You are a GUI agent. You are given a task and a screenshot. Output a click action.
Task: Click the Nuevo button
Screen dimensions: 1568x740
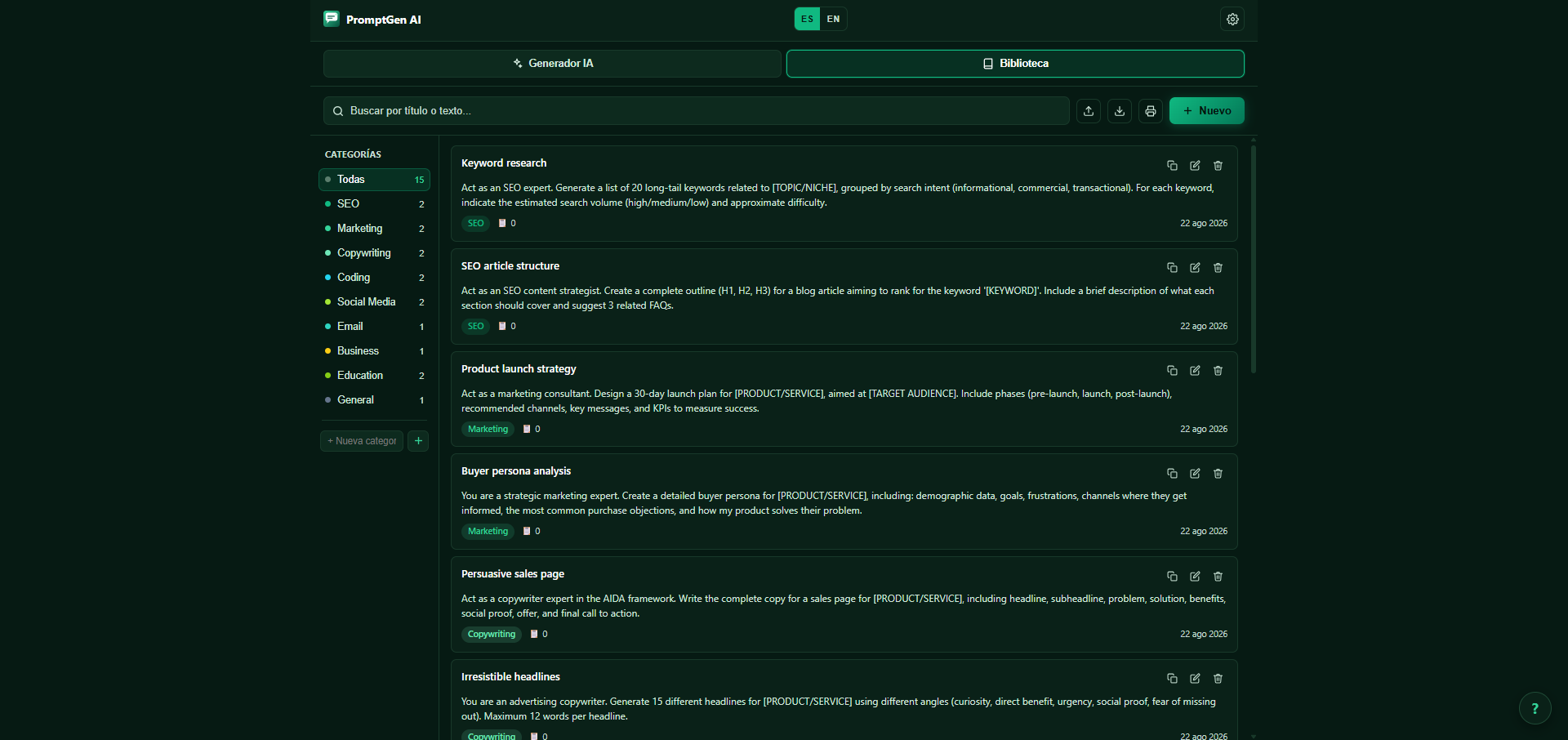pos(1206,111)
